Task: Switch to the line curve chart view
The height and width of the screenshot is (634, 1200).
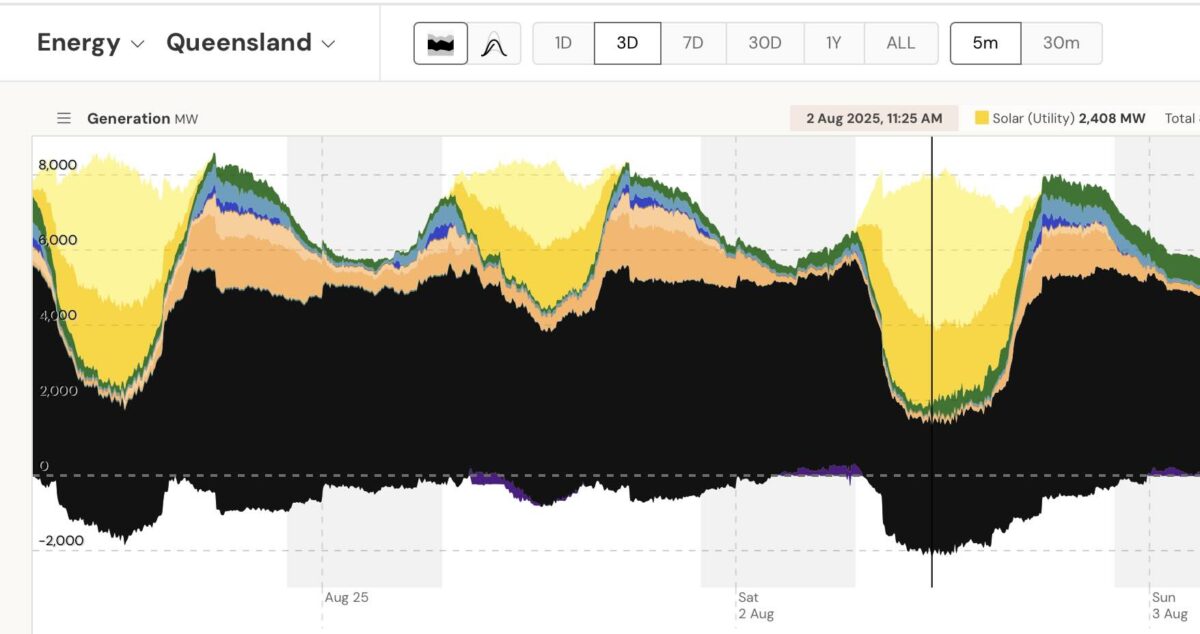Action: tap(493, 44)
